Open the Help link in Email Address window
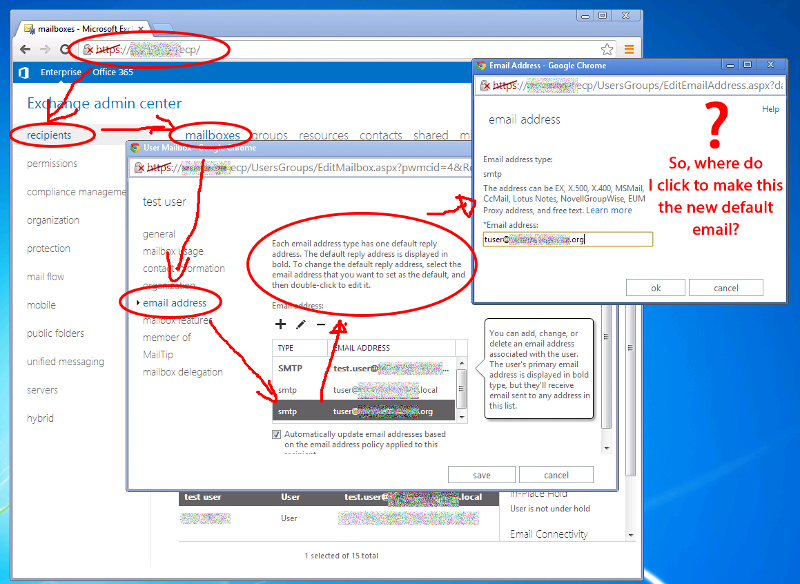Image resolution: width=800 pixels, height=584 pixels. pos(770,109)
